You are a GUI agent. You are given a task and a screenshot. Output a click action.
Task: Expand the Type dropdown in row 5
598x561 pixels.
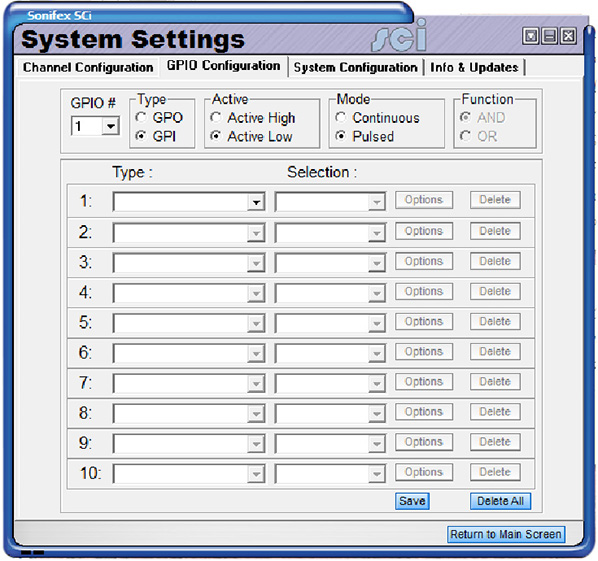[256, 323]
